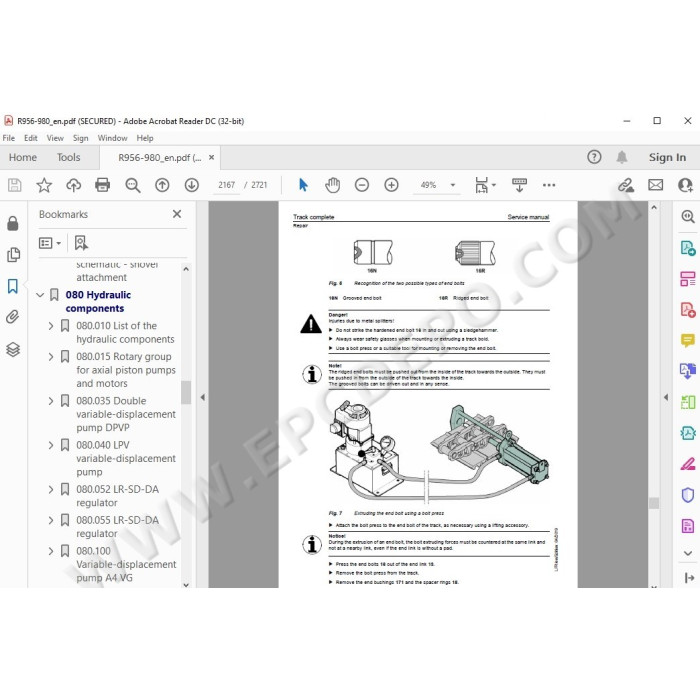700x700 pixels.
Task: Open fit page options icon
Action: pyautogui.click(x=485, y=185)
